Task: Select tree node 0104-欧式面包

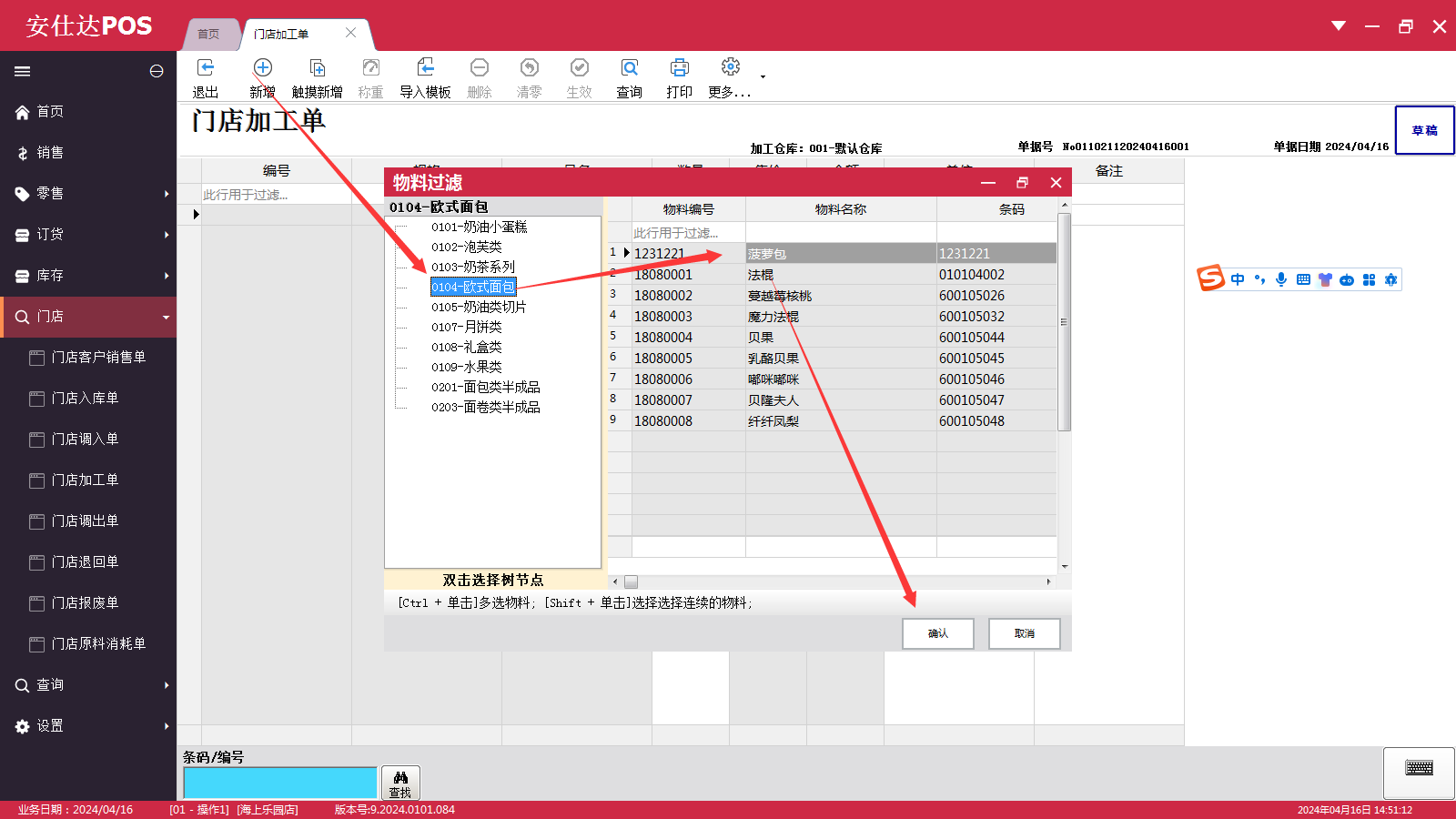Action: [x=473, y=287]
